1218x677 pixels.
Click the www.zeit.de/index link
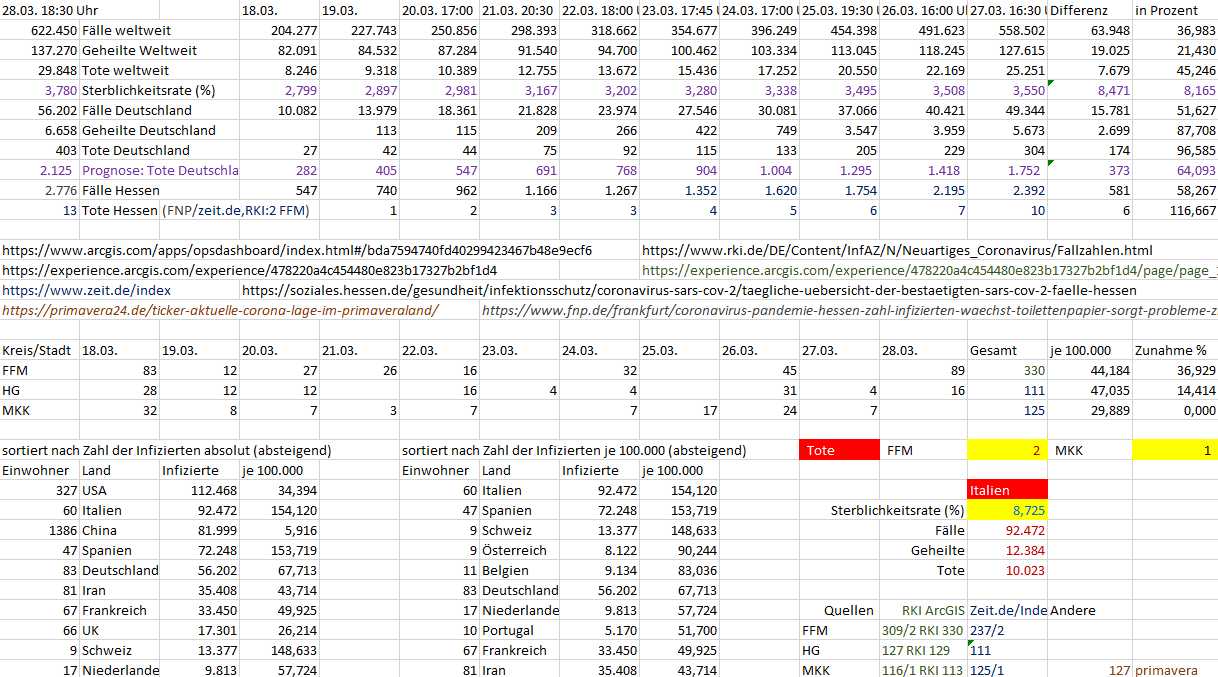[x=58, y=290]
